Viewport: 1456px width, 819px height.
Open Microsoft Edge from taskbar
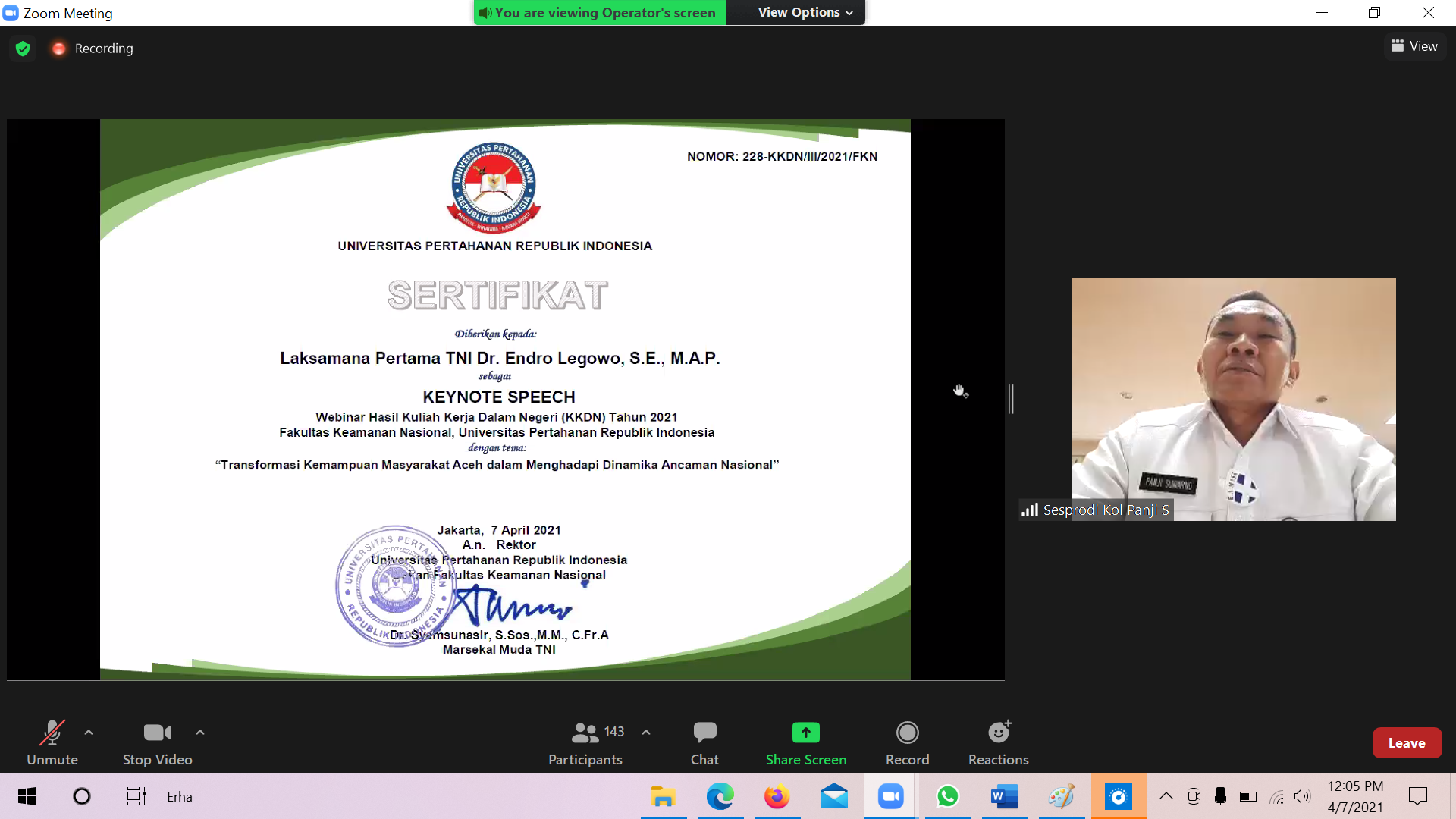(x=720, y=796)
